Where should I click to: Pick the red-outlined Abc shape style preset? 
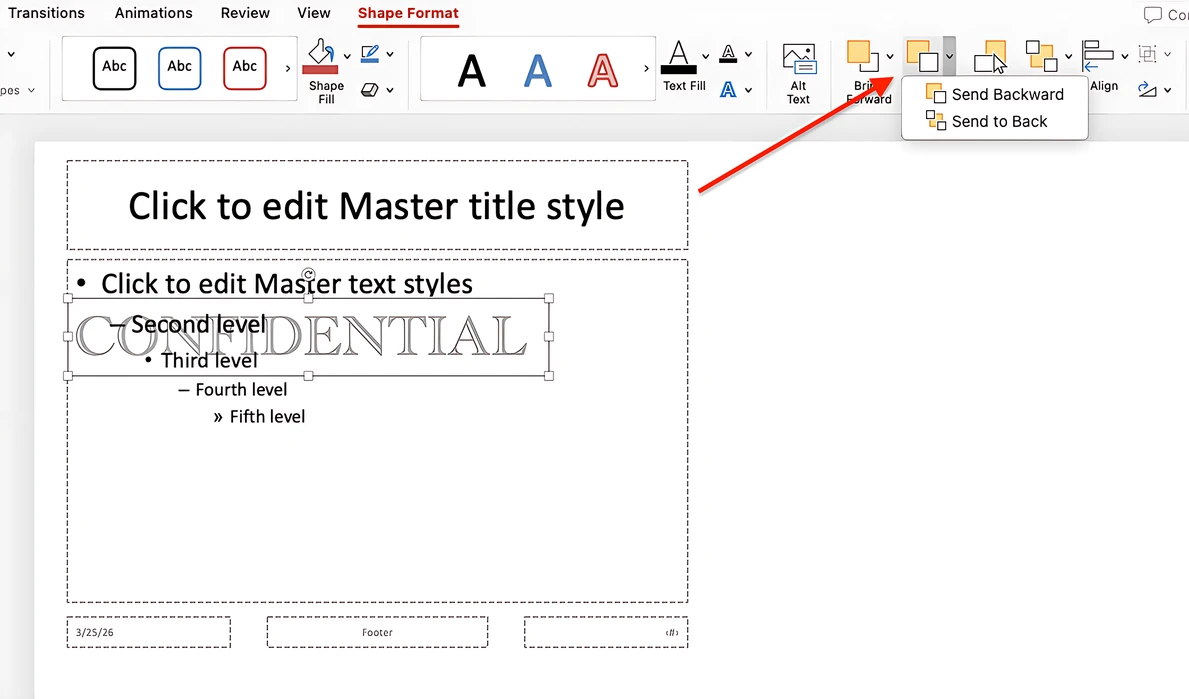coord(244,67)
